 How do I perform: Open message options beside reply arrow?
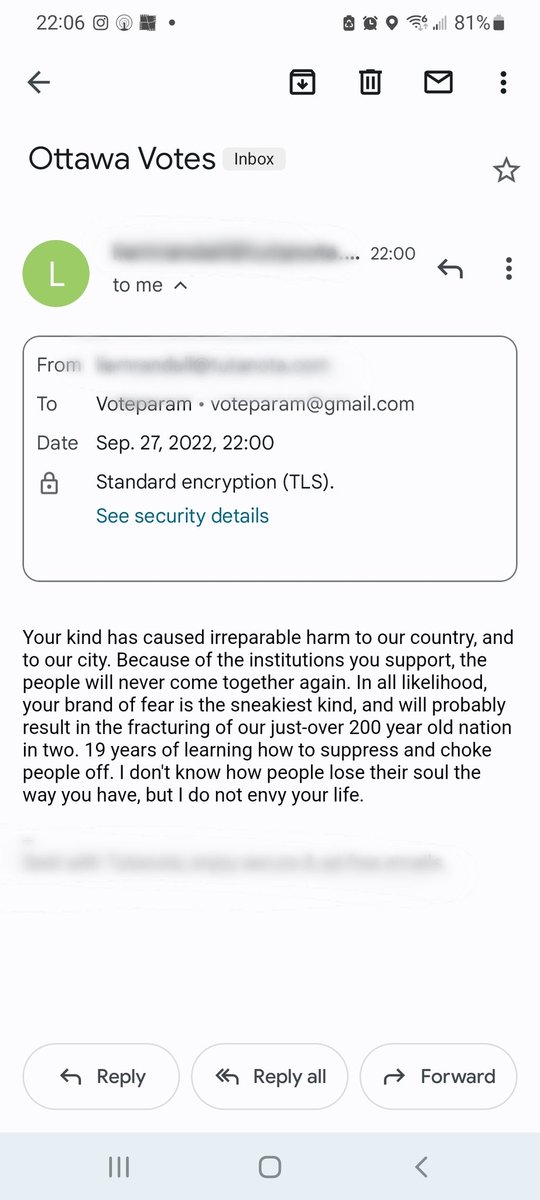[509, 268]
